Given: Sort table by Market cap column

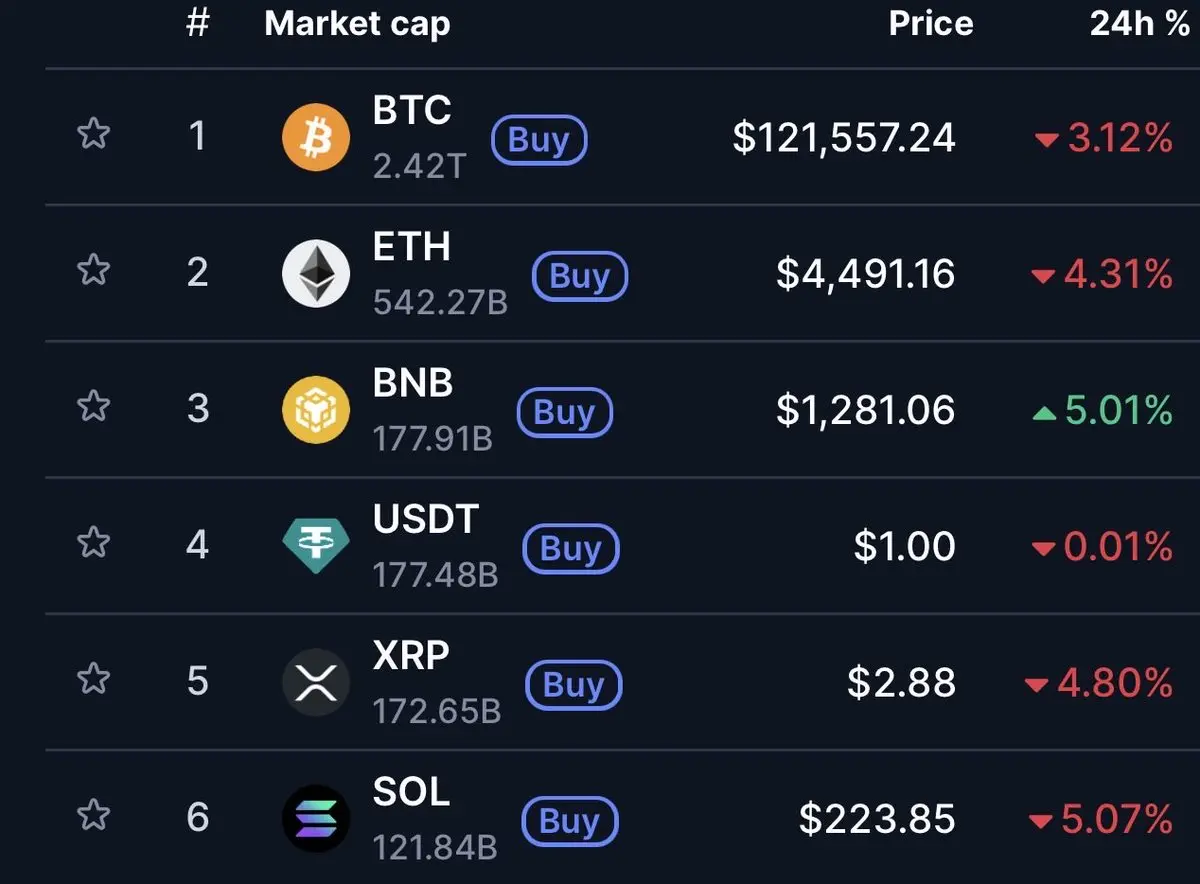Looking at the screenshot, I should coord(357,24).
